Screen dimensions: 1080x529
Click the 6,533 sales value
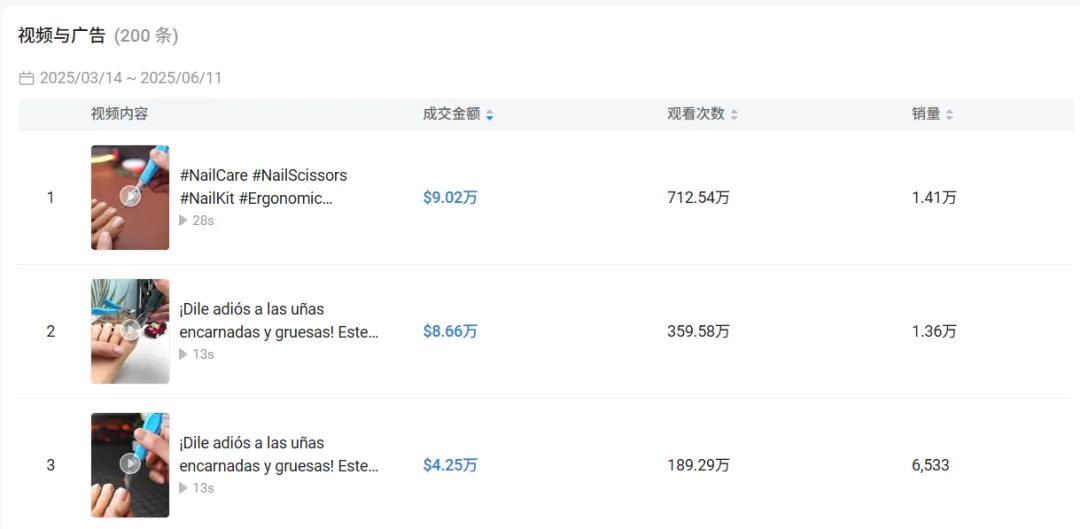(x=931, y=465)
